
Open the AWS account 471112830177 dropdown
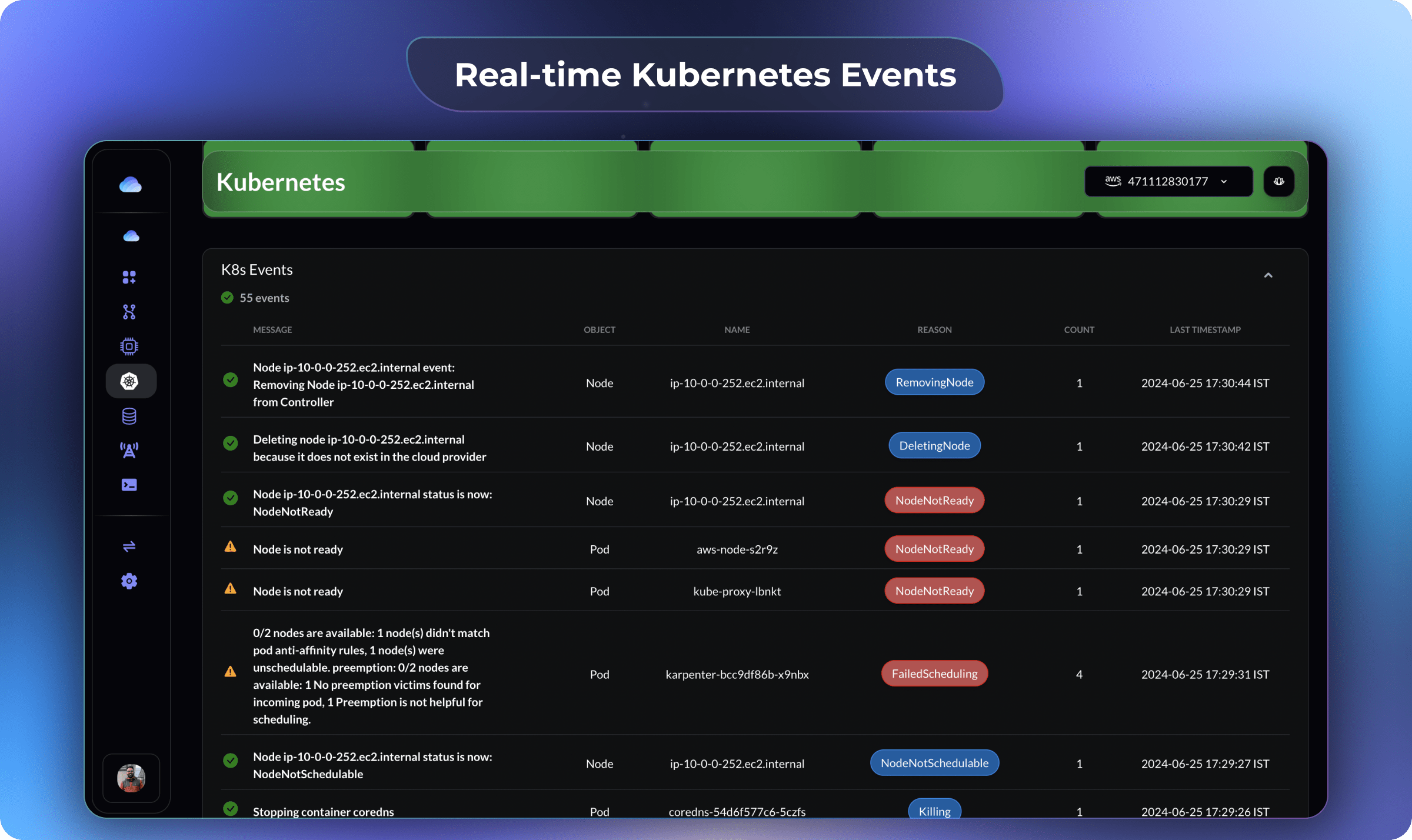pos(1168,181)
